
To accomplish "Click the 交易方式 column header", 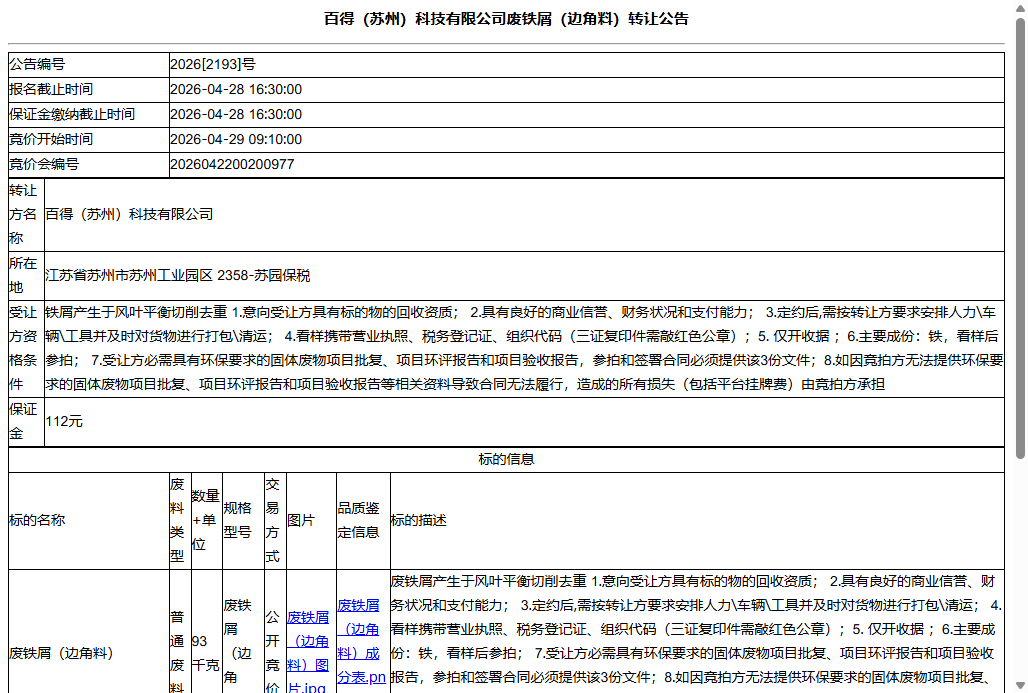I will pos(275,521).
